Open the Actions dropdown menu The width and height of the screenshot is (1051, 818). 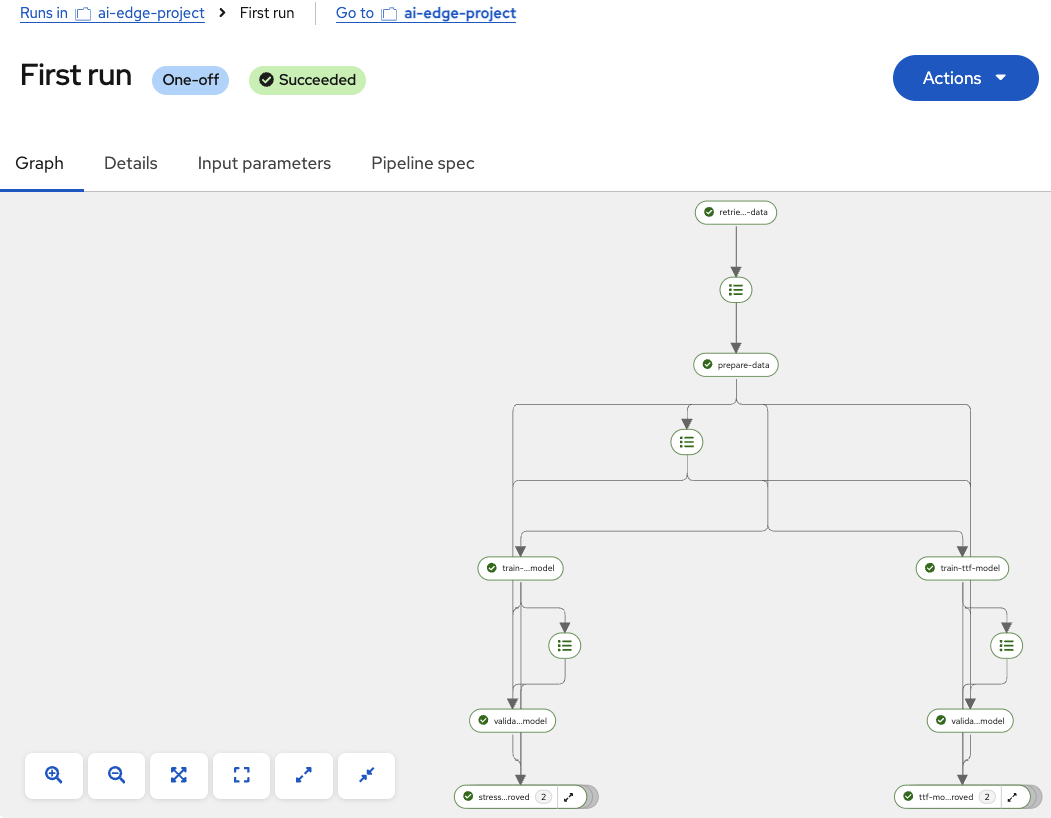click(964, 77)
